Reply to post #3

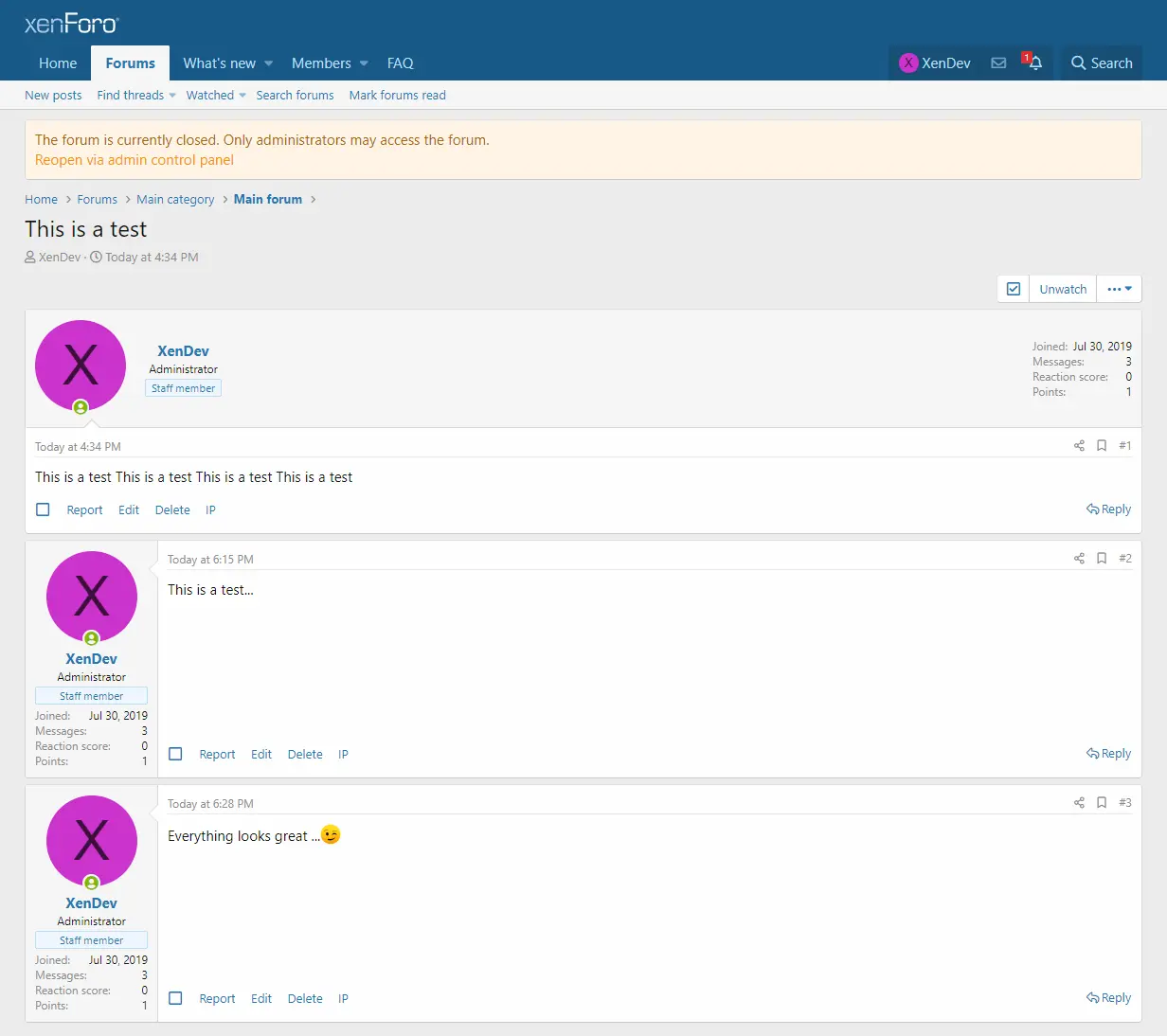[1109, 998]
